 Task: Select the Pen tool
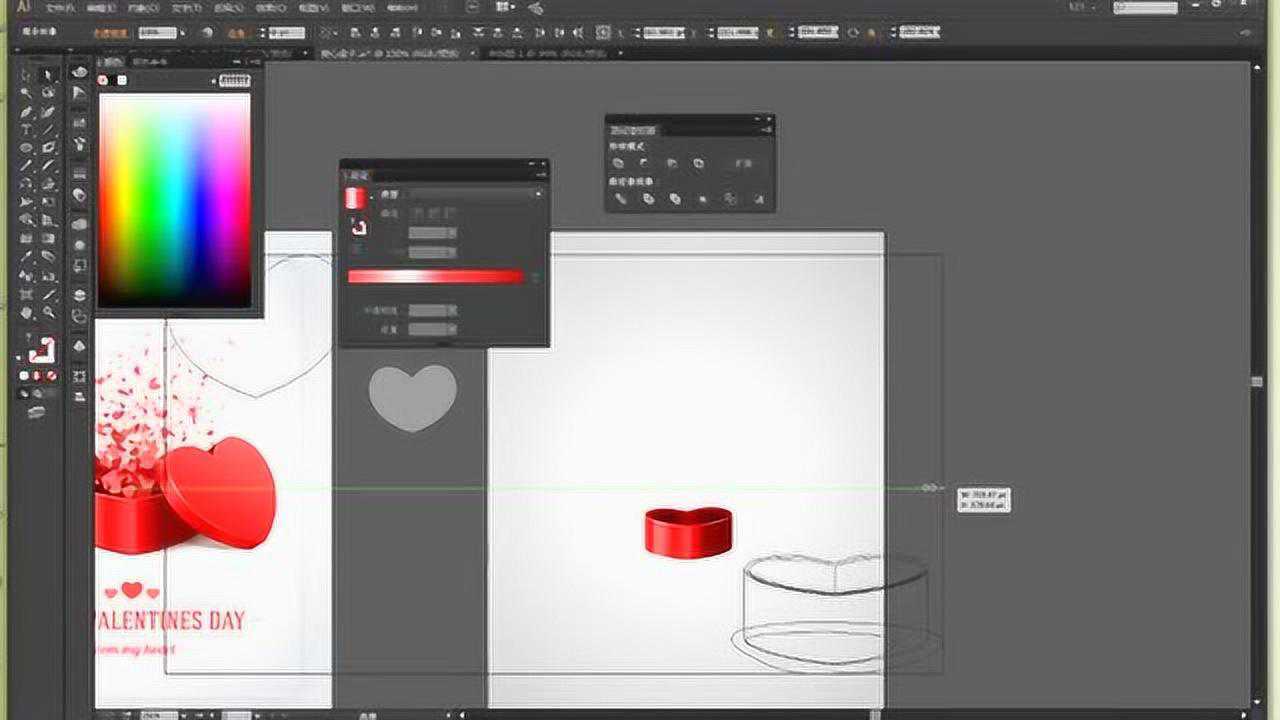(25, 110)
